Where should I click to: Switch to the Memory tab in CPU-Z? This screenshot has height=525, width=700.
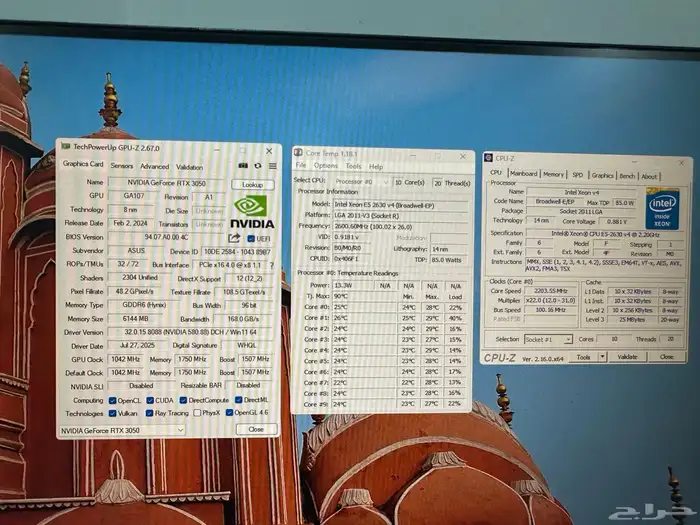pos(554,175)
